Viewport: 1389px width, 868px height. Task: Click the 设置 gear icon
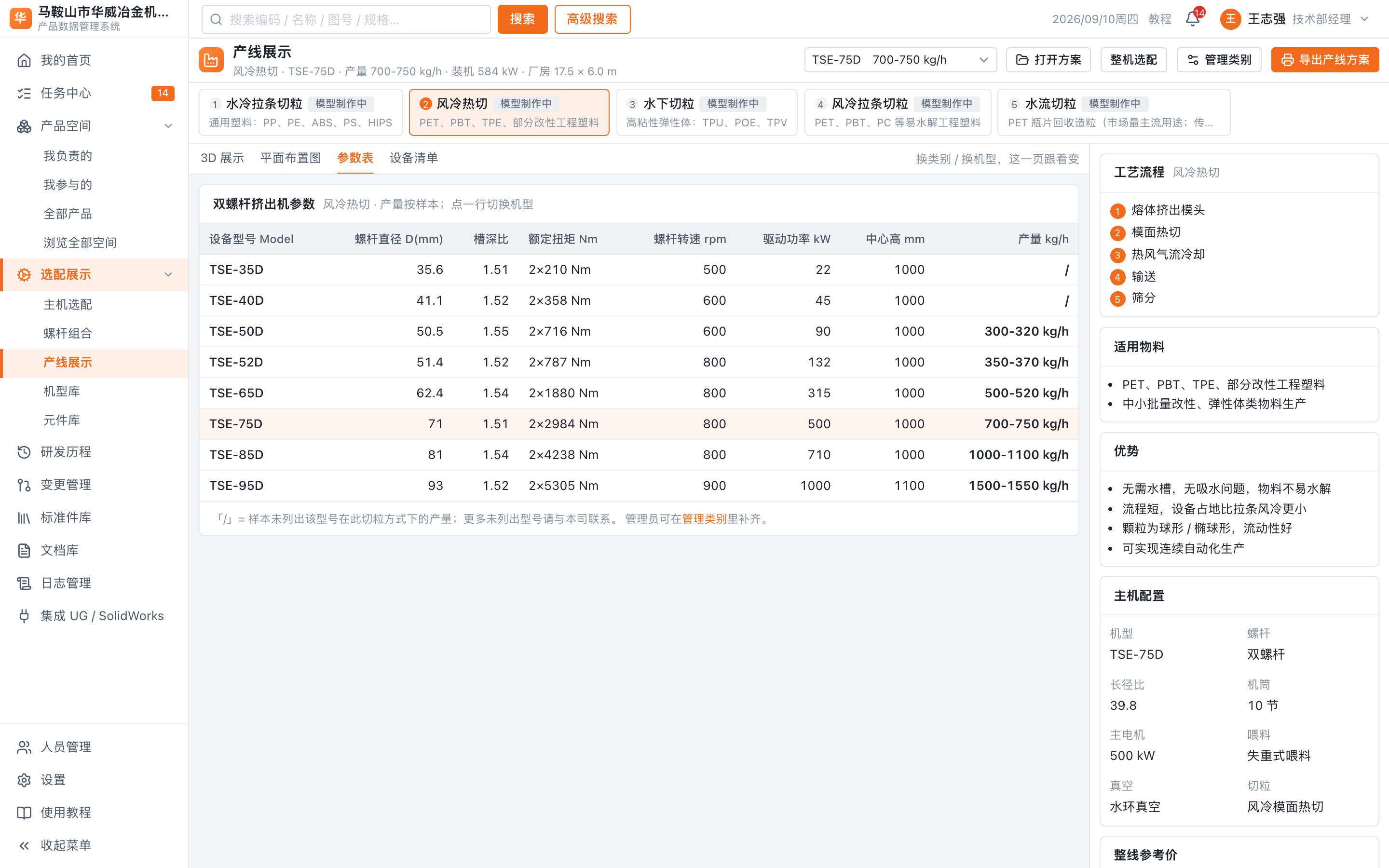tap(24, 780)
